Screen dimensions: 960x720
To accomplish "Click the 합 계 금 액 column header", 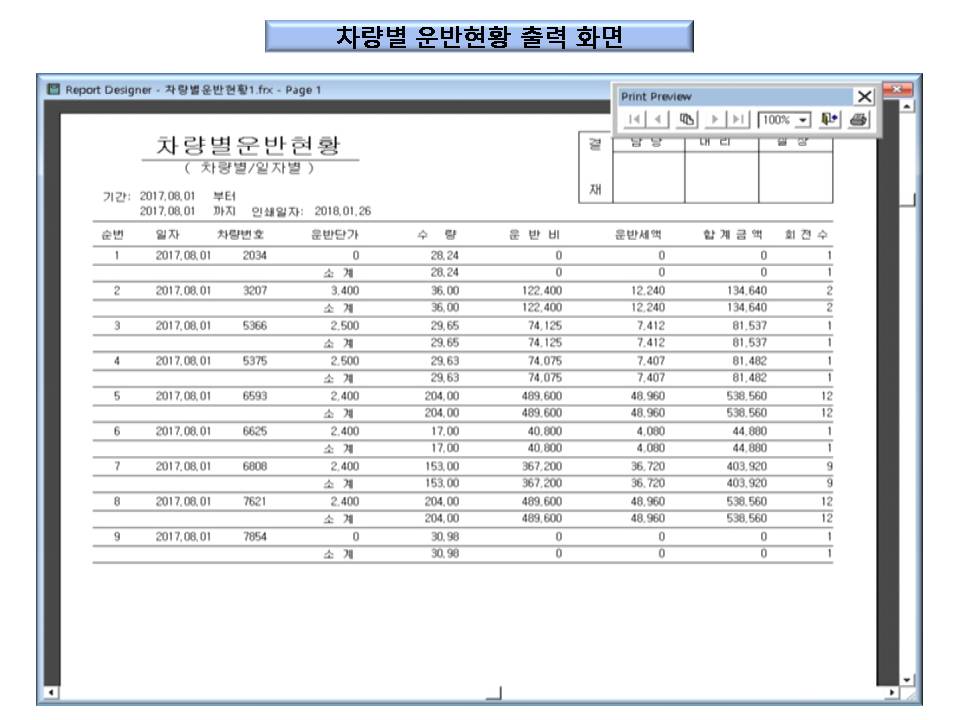I will point(733,234).
